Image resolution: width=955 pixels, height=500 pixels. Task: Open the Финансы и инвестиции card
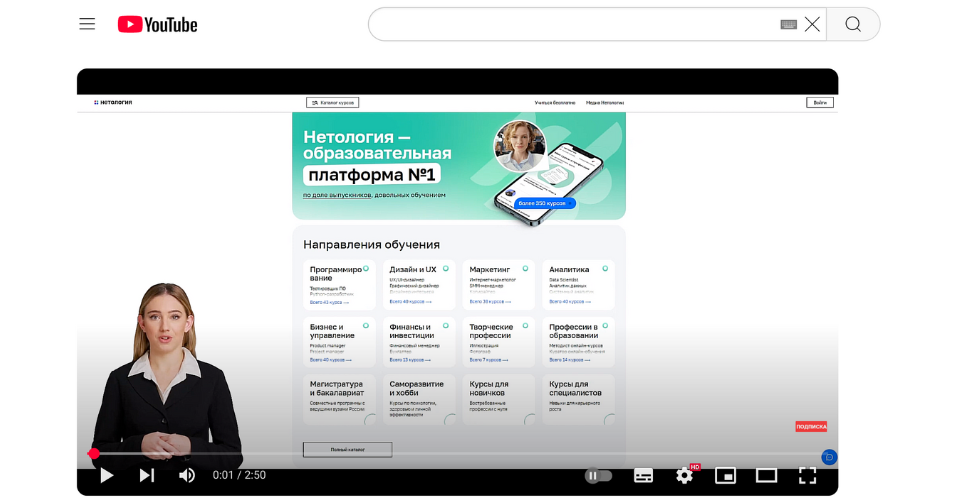(419, 342)
